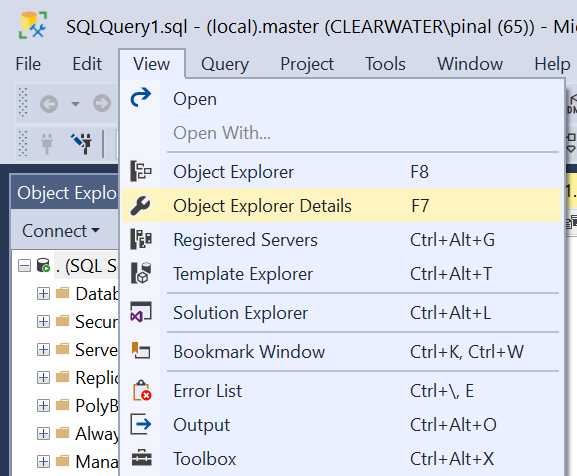Select the 'Repli' tree row label
The height and width of the screenshot is (476, 577).
tap(97, 378)
